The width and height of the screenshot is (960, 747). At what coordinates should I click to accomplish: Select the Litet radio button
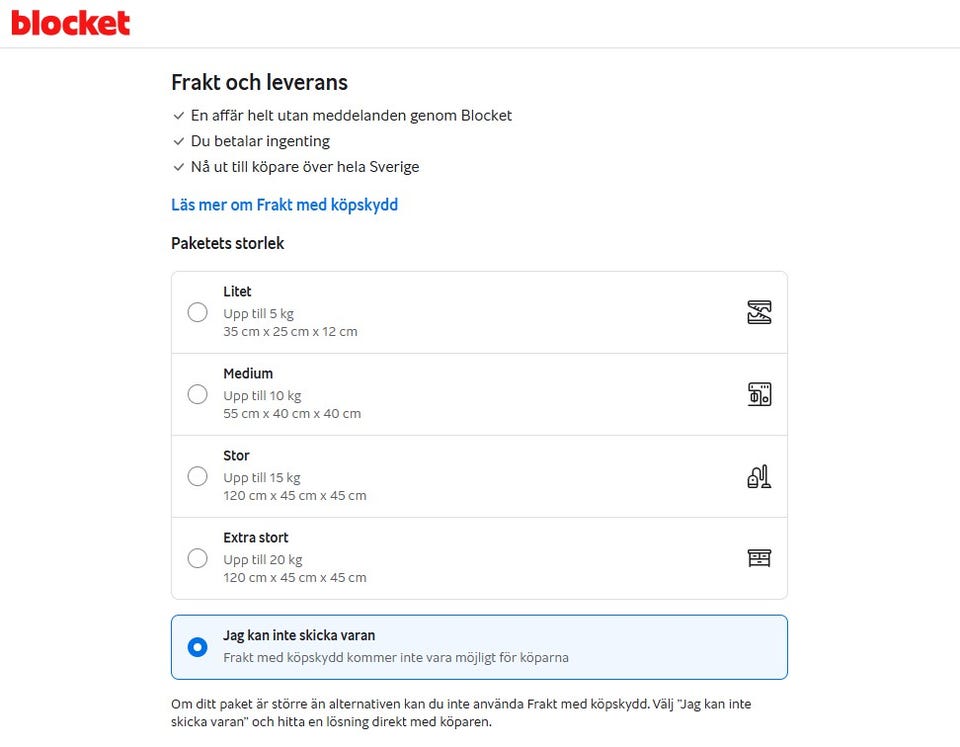197,312
